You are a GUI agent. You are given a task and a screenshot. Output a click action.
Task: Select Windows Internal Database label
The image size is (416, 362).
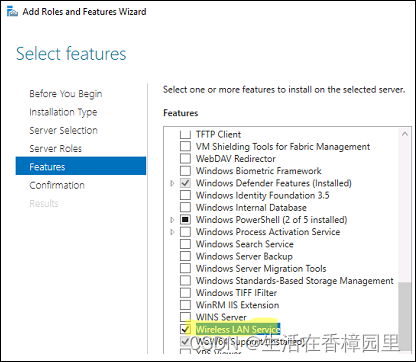point(251,207)
